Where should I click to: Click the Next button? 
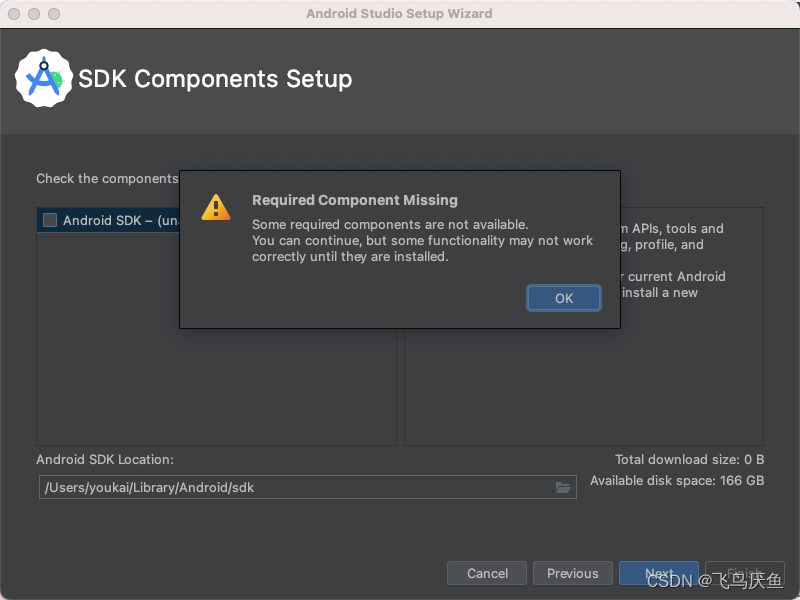[659, 573]
